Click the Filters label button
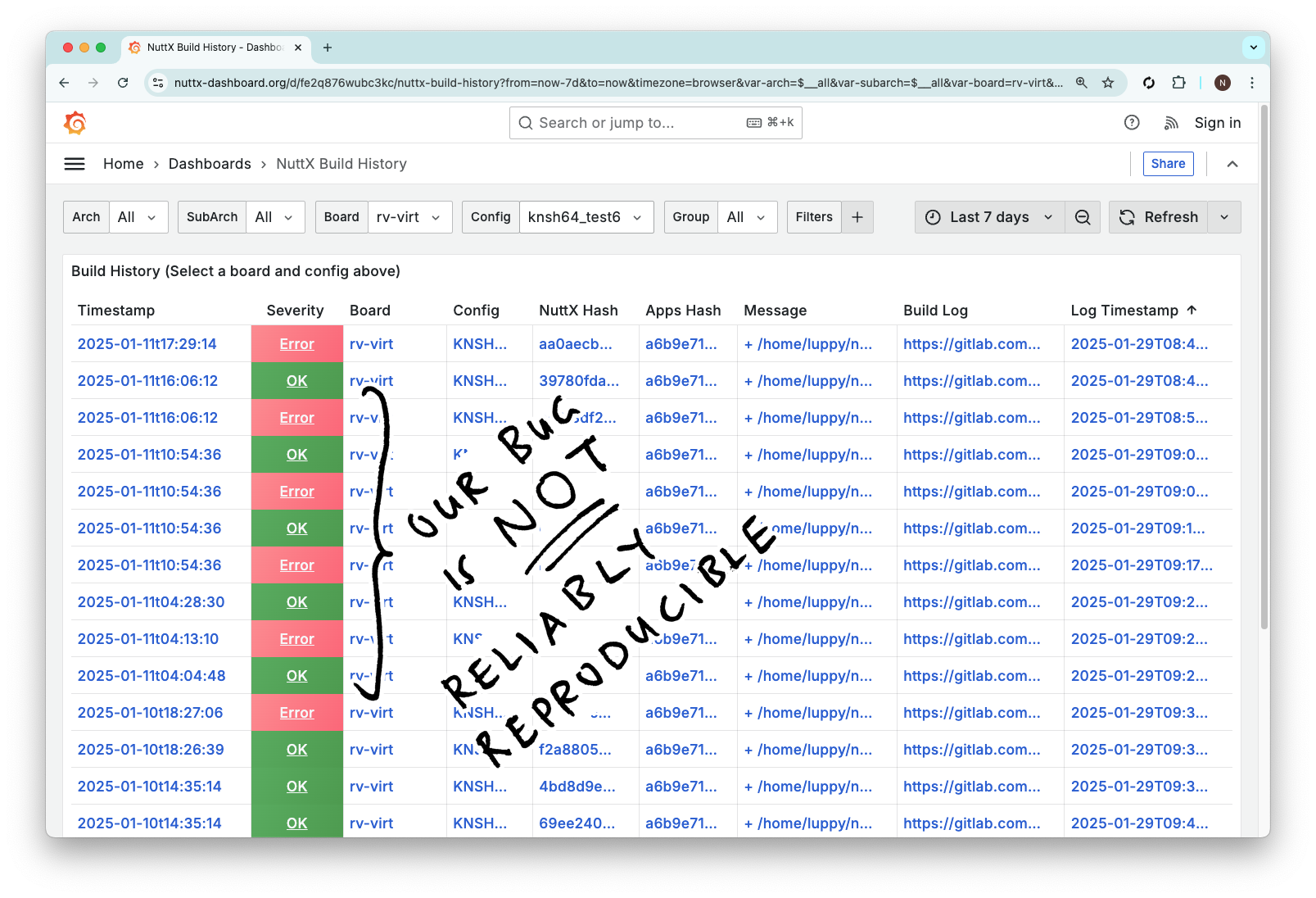 [x=814, y=217]
